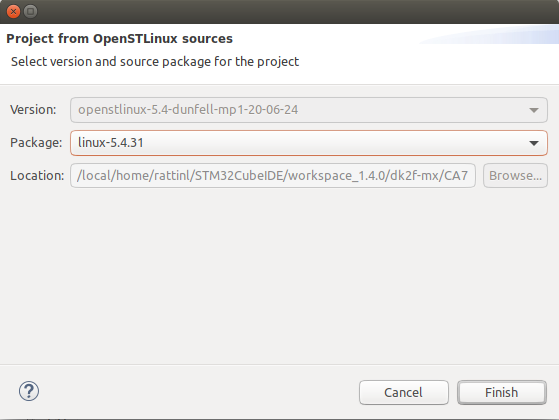This screenshot has width=559, height=420.
Task: Click the Project from OpenSTLinux sources heading
Action: [x=119, y=39]
